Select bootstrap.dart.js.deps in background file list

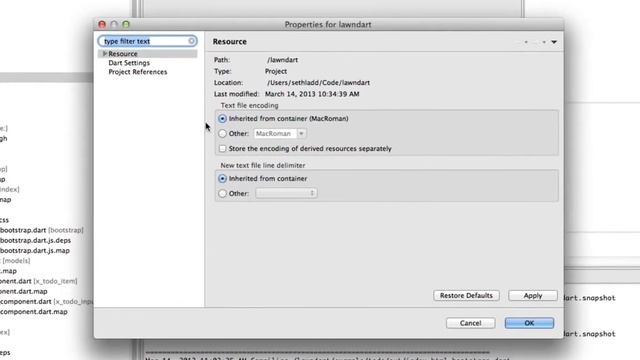tap(36, 240)
